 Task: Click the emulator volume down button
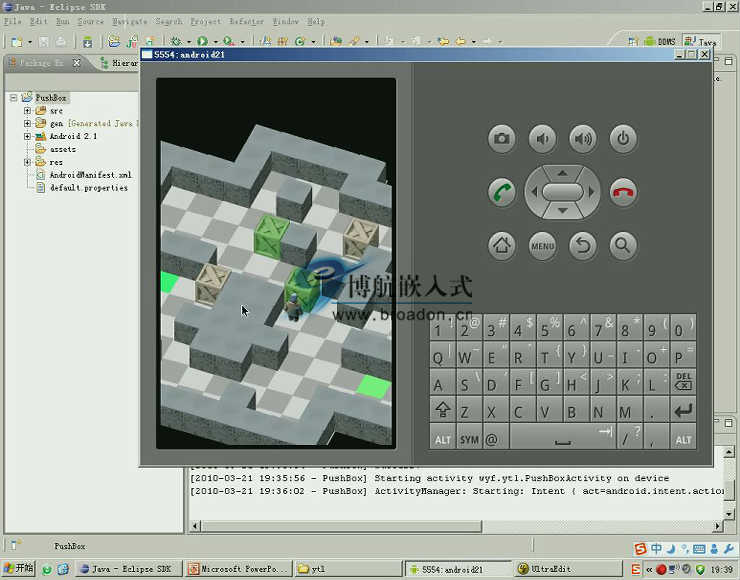coord(542,139)
